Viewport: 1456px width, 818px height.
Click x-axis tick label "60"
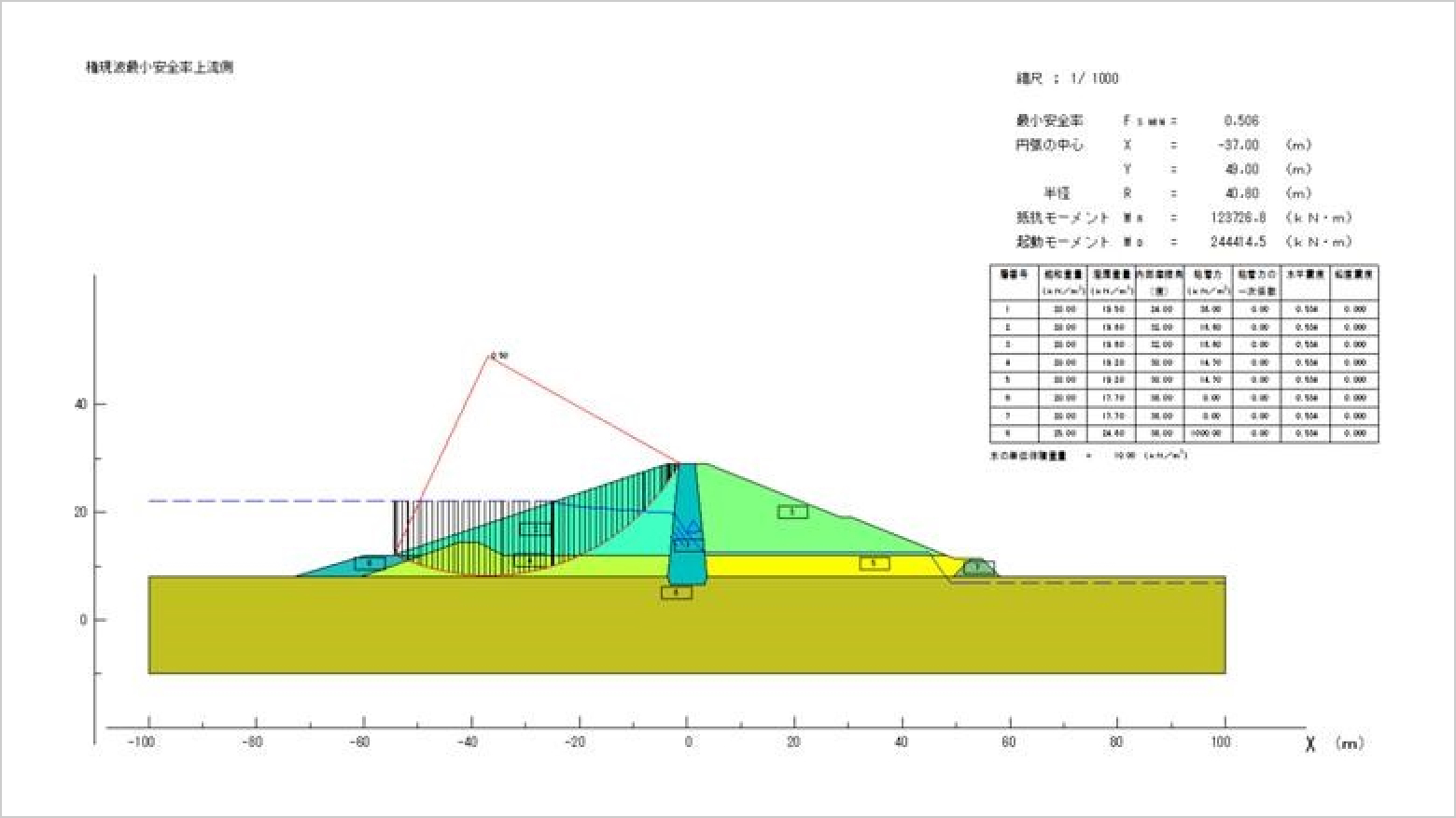[1009, 742]
